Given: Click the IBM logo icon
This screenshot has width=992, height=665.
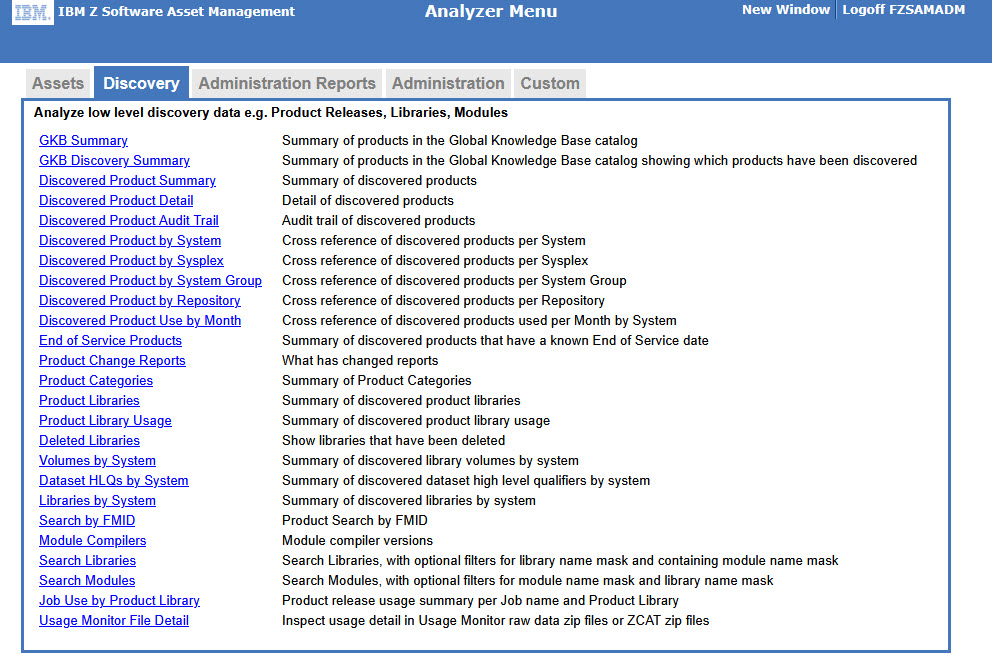Looking at the screenshot, I should [x=32, y=12].
